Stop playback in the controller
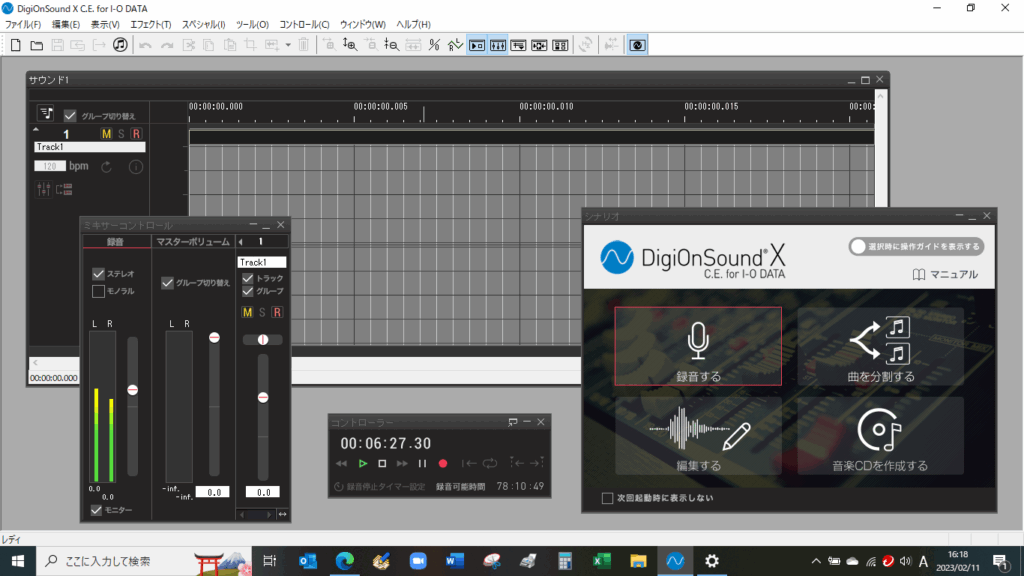This screenshot has height=576, width=1024. pyautogui.click(x=382, y=464)
